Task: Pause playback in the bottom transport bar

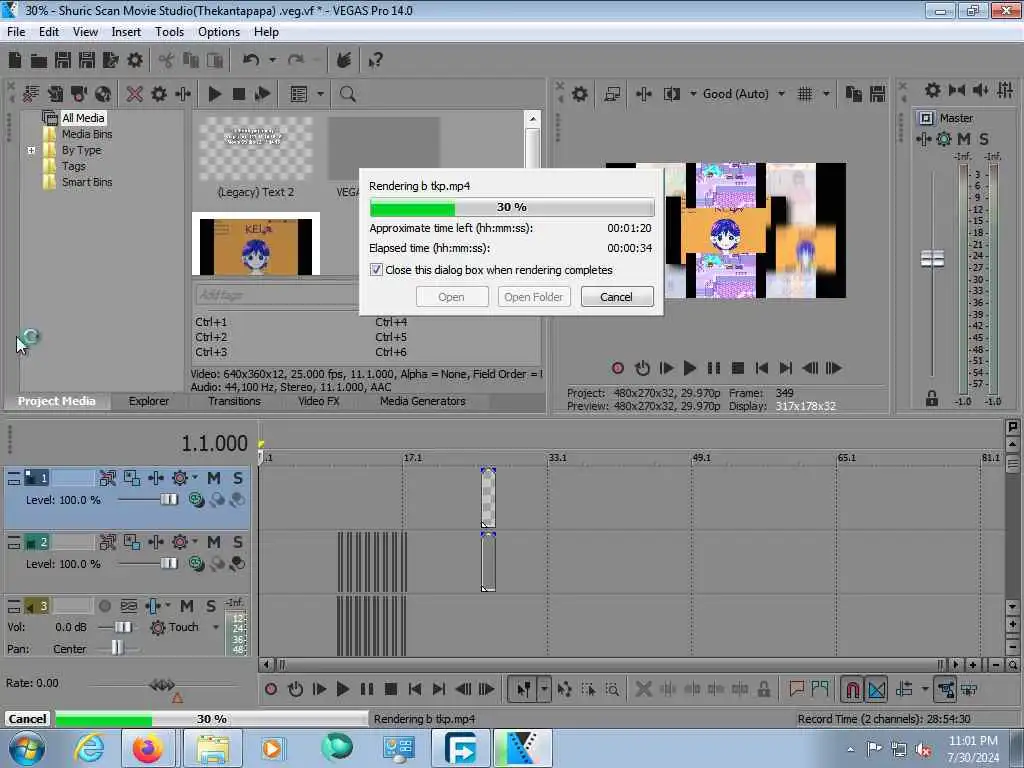Action: tap(367, 689)
